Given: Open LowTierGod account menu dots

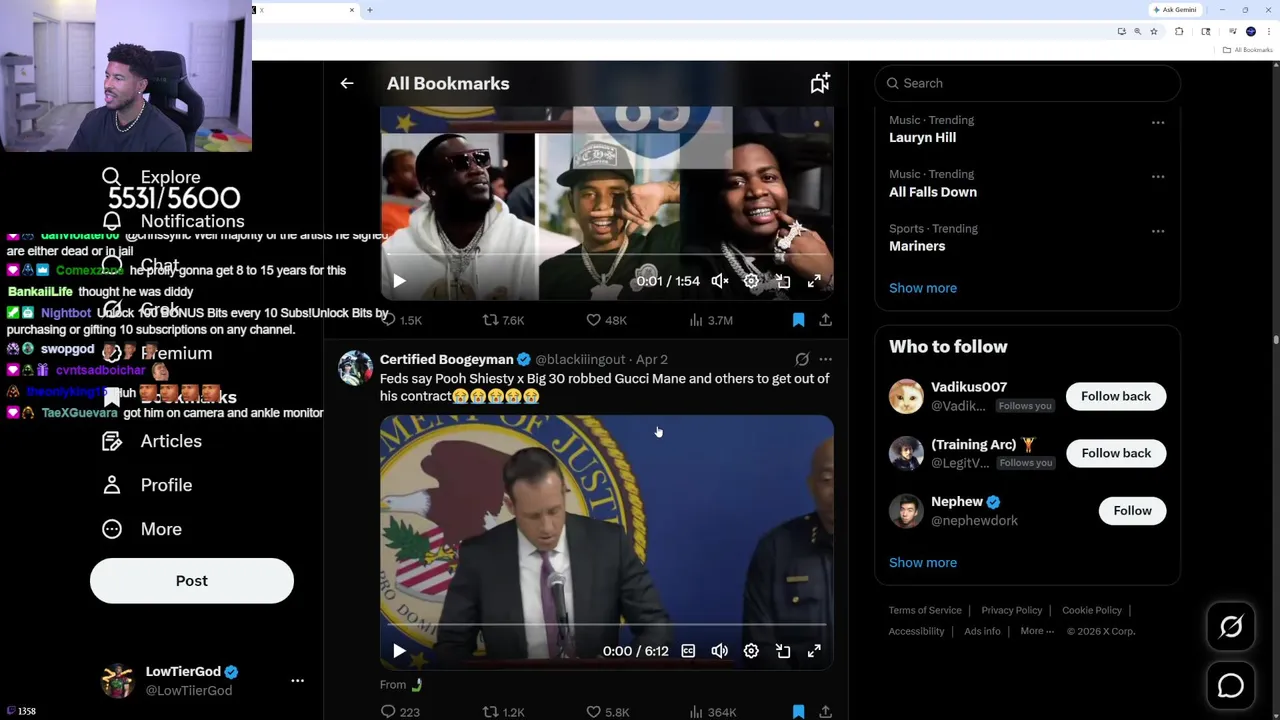Looking at the screenshot, I should [297, 680].
